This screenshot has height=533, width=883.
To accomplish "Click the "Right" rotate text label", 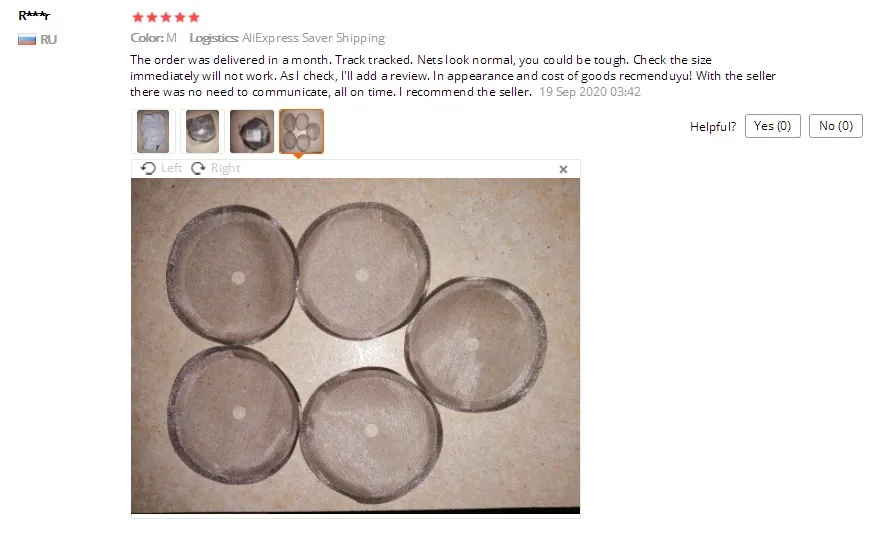I will pos(225,168).
